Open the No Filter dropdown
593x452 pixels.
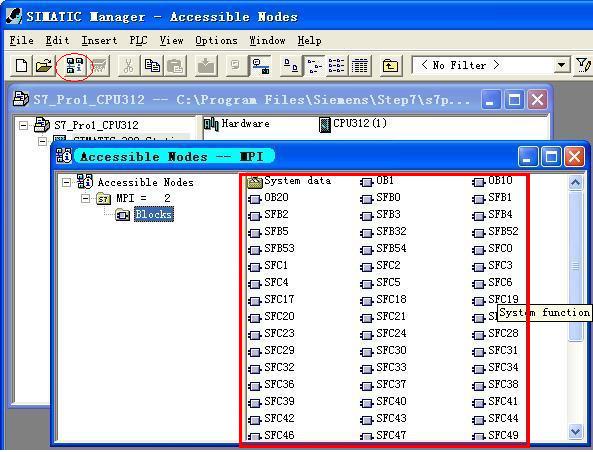pos(562,65)
